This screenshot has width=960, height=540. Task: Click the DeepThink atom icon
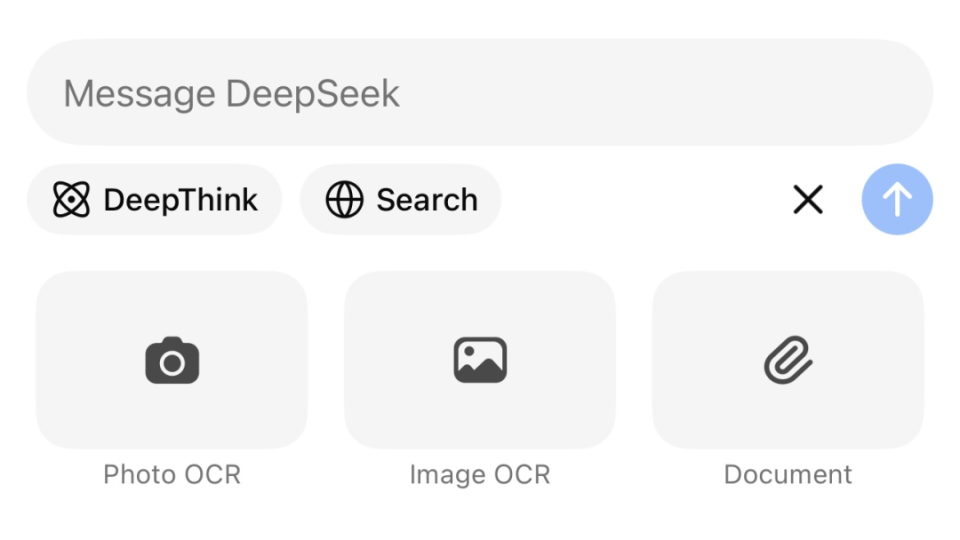[x=71, y=200]
